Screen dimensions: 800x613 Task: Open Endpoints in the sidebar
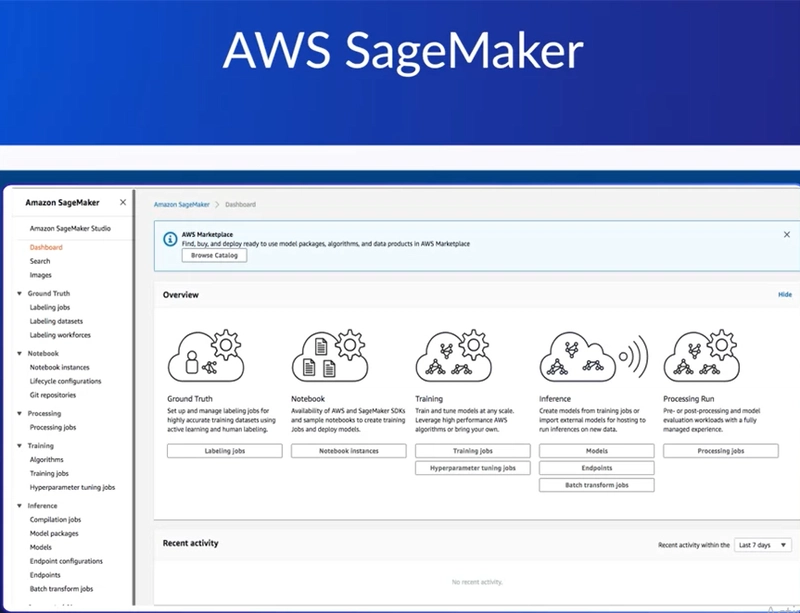(45, 575)
